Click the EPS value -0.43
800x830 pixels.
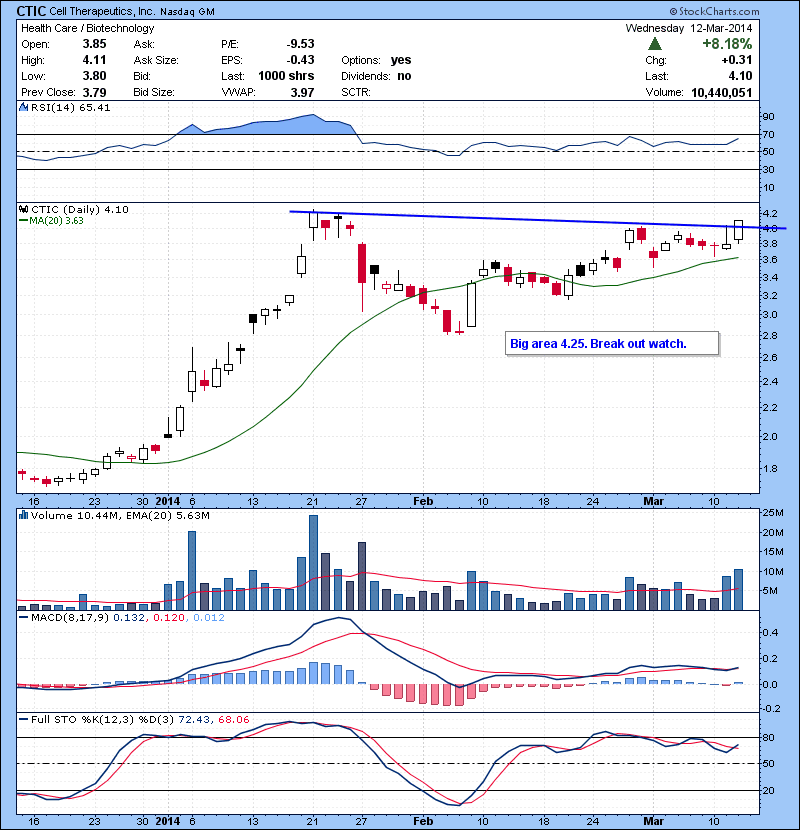click(x=301, y=60)
